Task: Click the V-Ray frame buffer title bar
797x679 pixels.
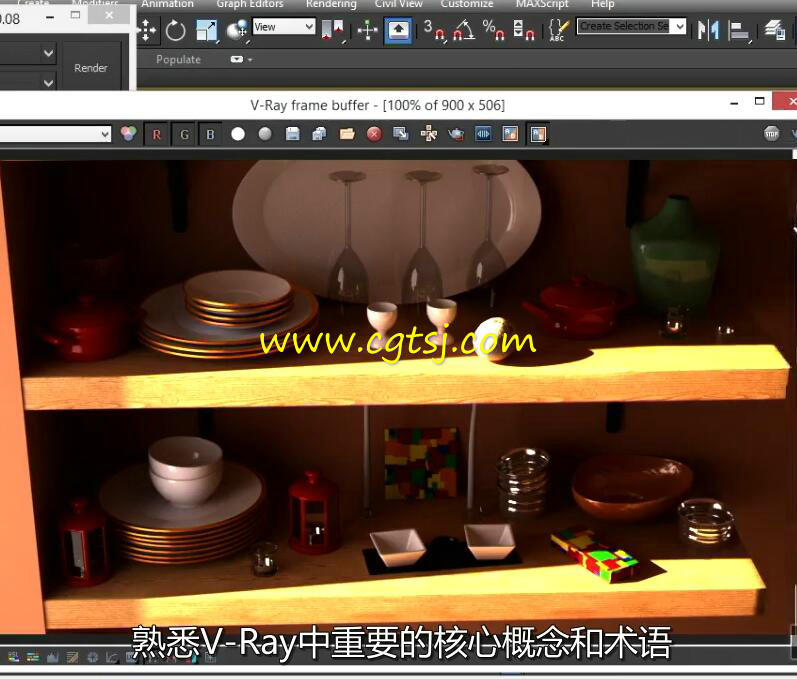Action: (x=377, y=105)
